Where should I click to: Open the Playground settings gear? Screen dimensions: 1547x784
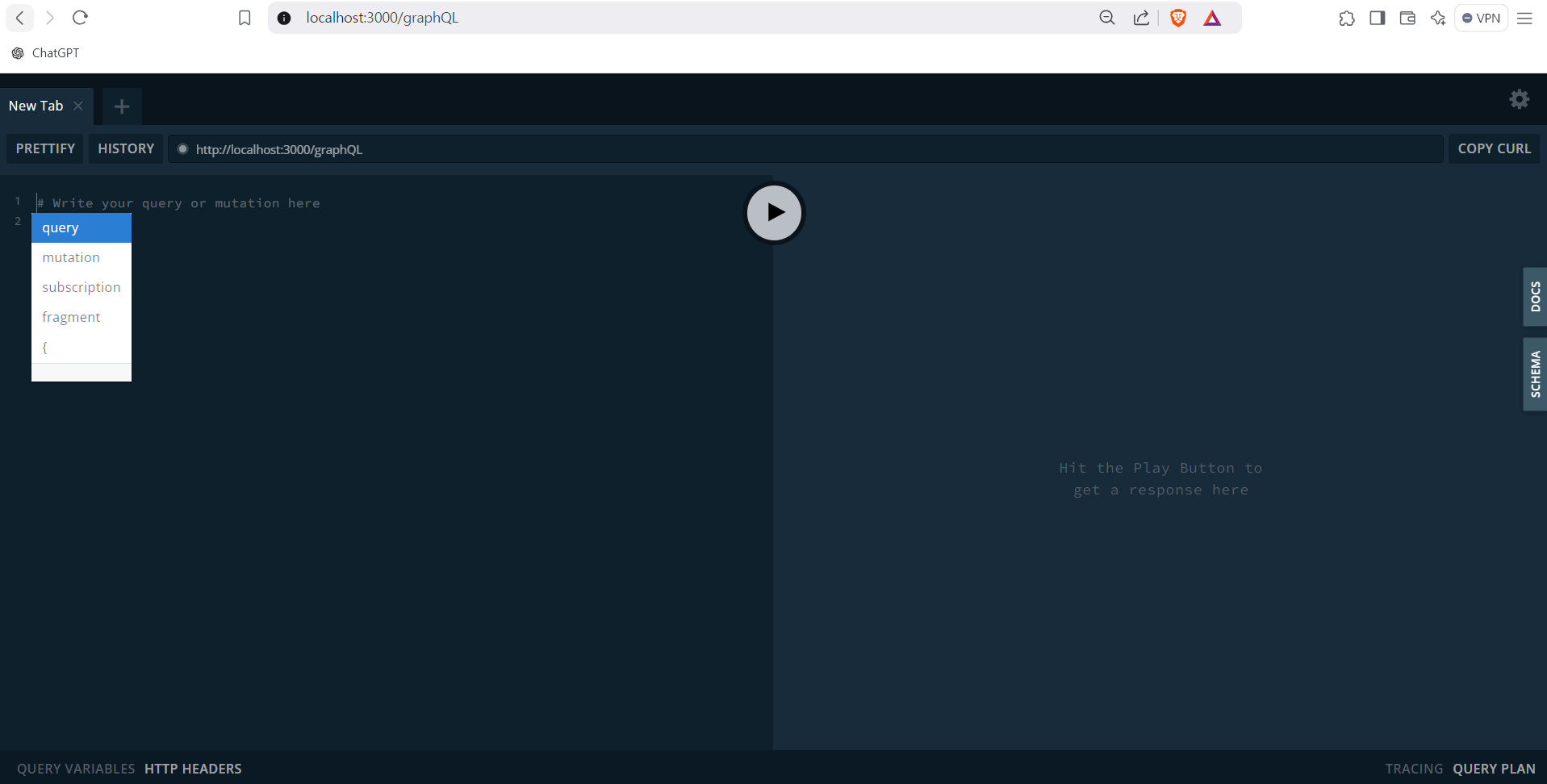coord(1520,99)
